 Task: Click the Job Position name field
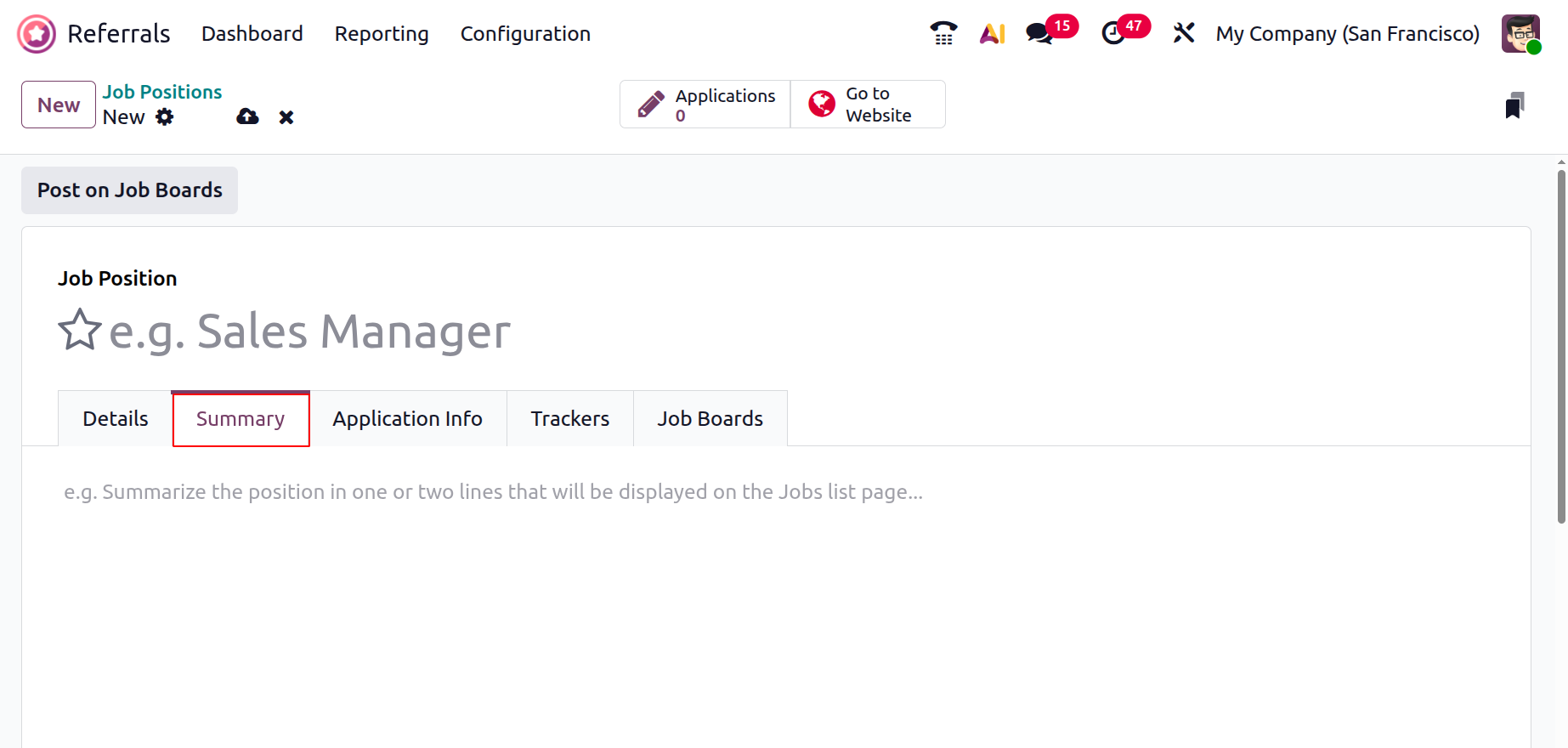click(802, 331)
